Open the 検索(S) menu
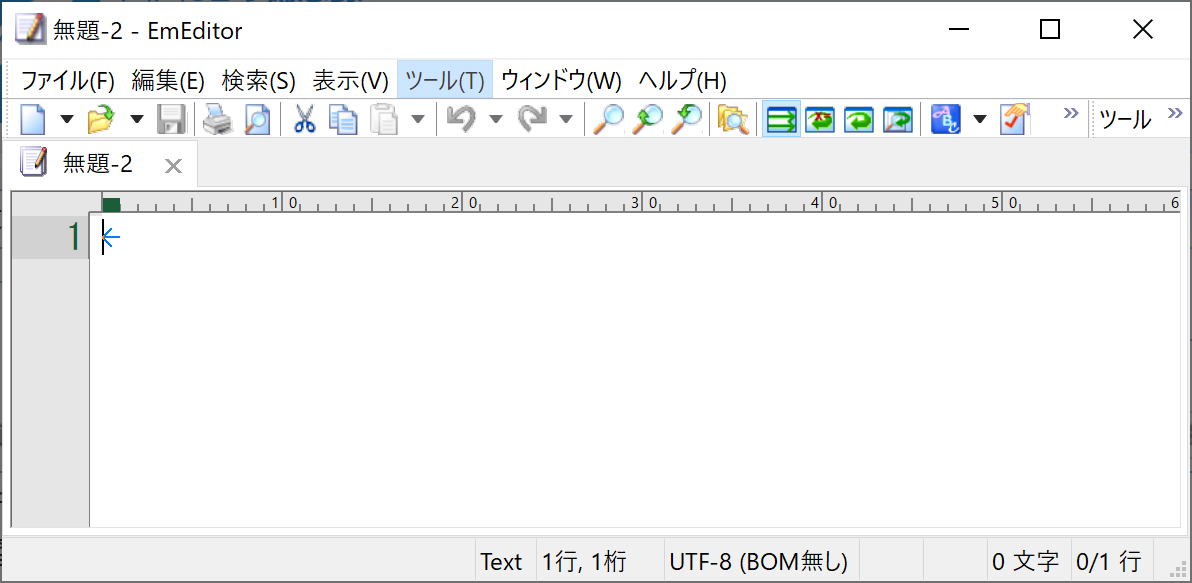Image resolution: width=1192 pixels, height=583 pixels. [x=258, y=80]
